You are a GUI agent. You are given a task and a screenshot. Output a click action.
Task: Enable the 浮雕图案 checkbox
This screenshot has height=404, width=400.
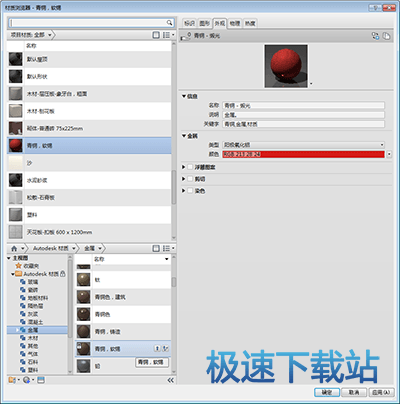click(x=190, y=167)
